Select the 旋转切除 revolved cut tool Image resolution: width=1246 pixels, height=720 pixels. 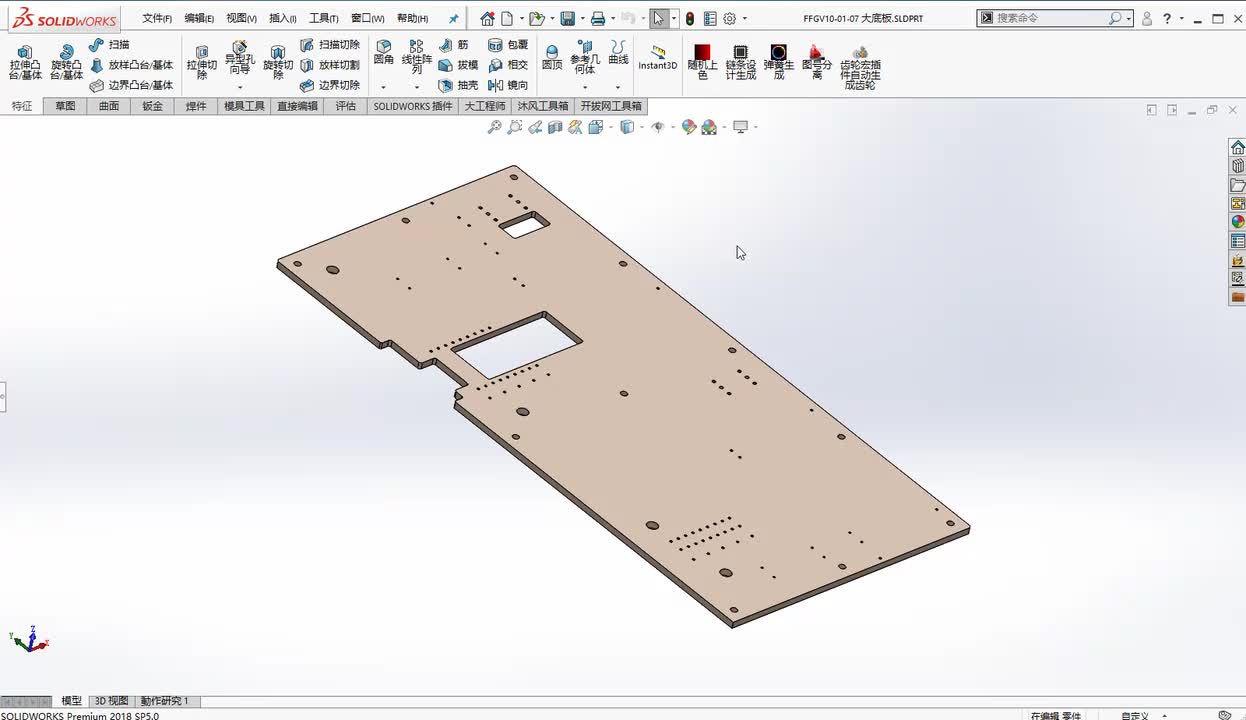click(x=278, y=62)
